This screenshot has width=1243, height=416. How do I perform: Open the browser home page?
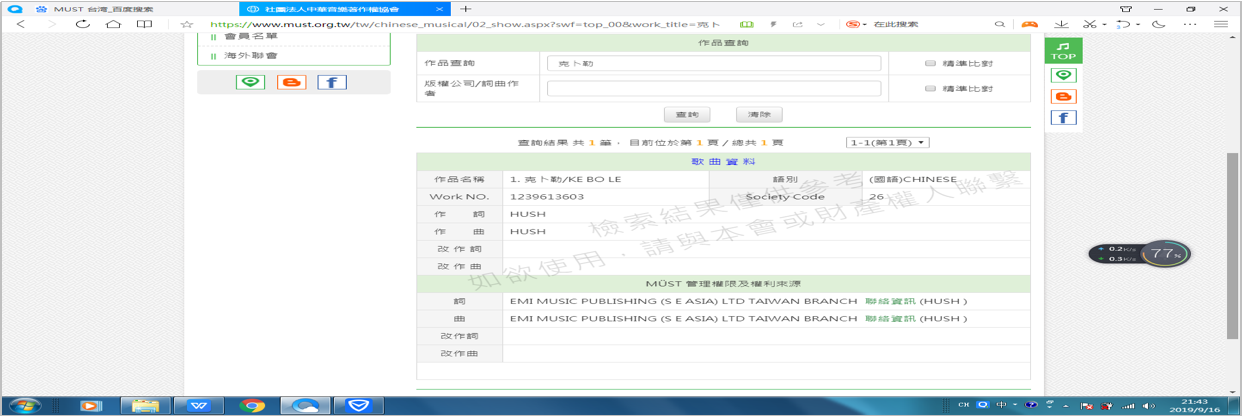114,24
